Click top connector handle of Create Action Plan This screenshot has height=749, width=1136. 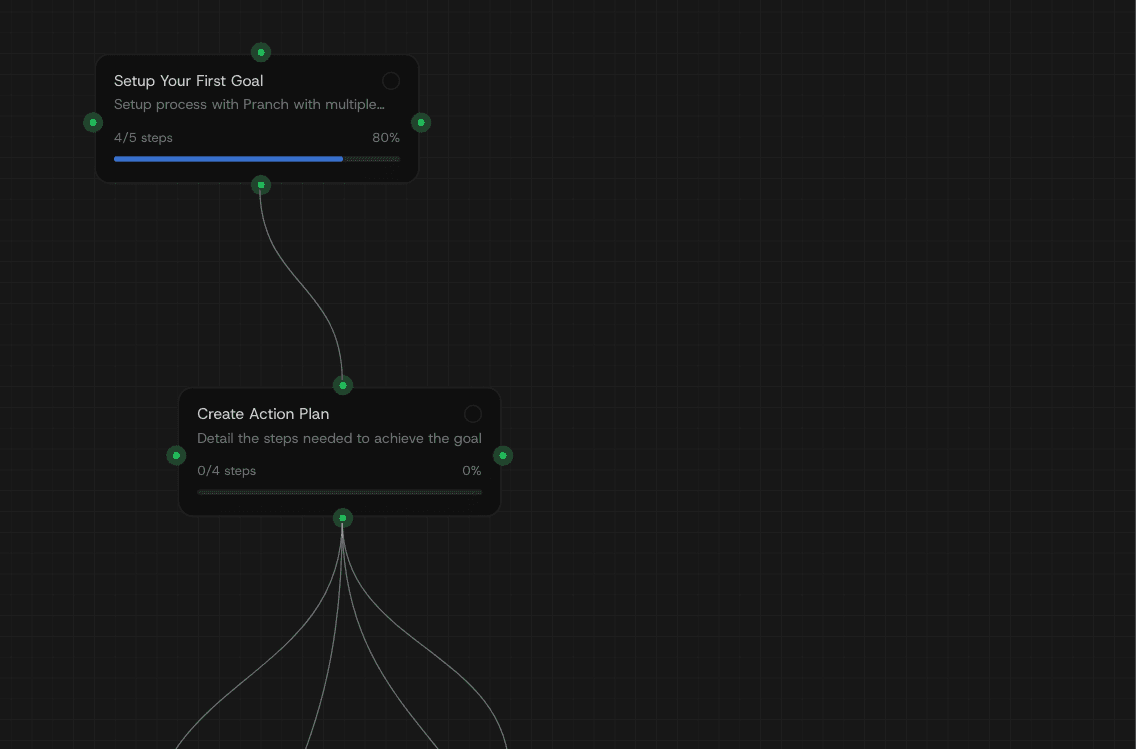343,385
